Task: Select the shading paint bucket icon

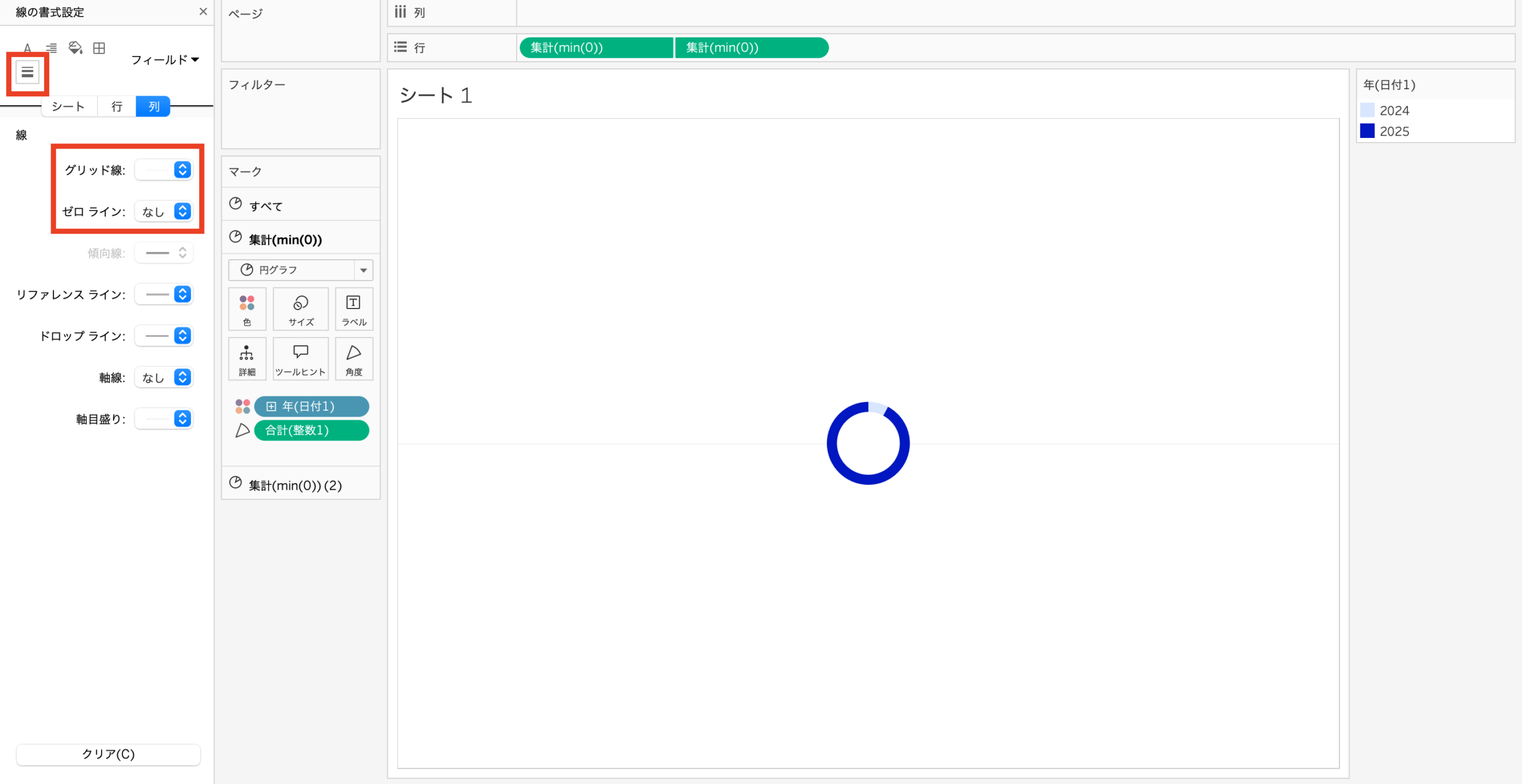Action: click(x=76, y=48)
